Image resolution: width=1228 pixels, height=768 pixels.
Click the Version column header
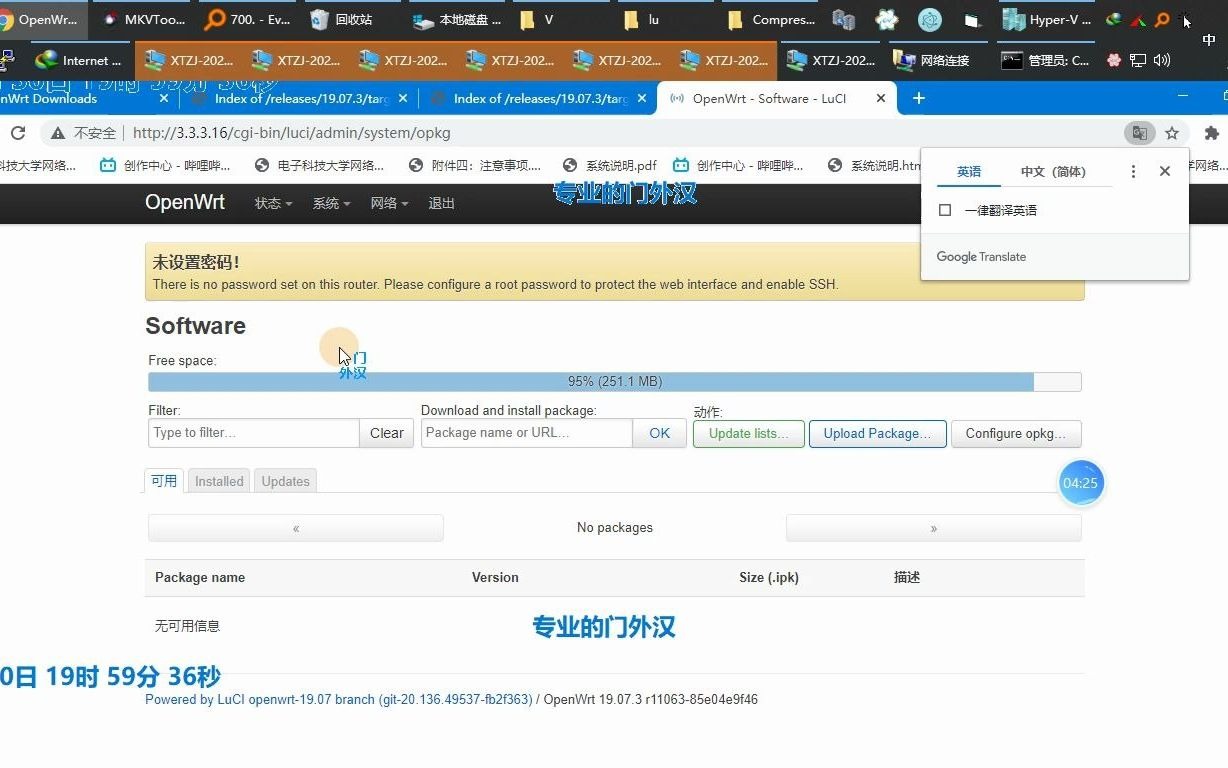tap(495, 578)
